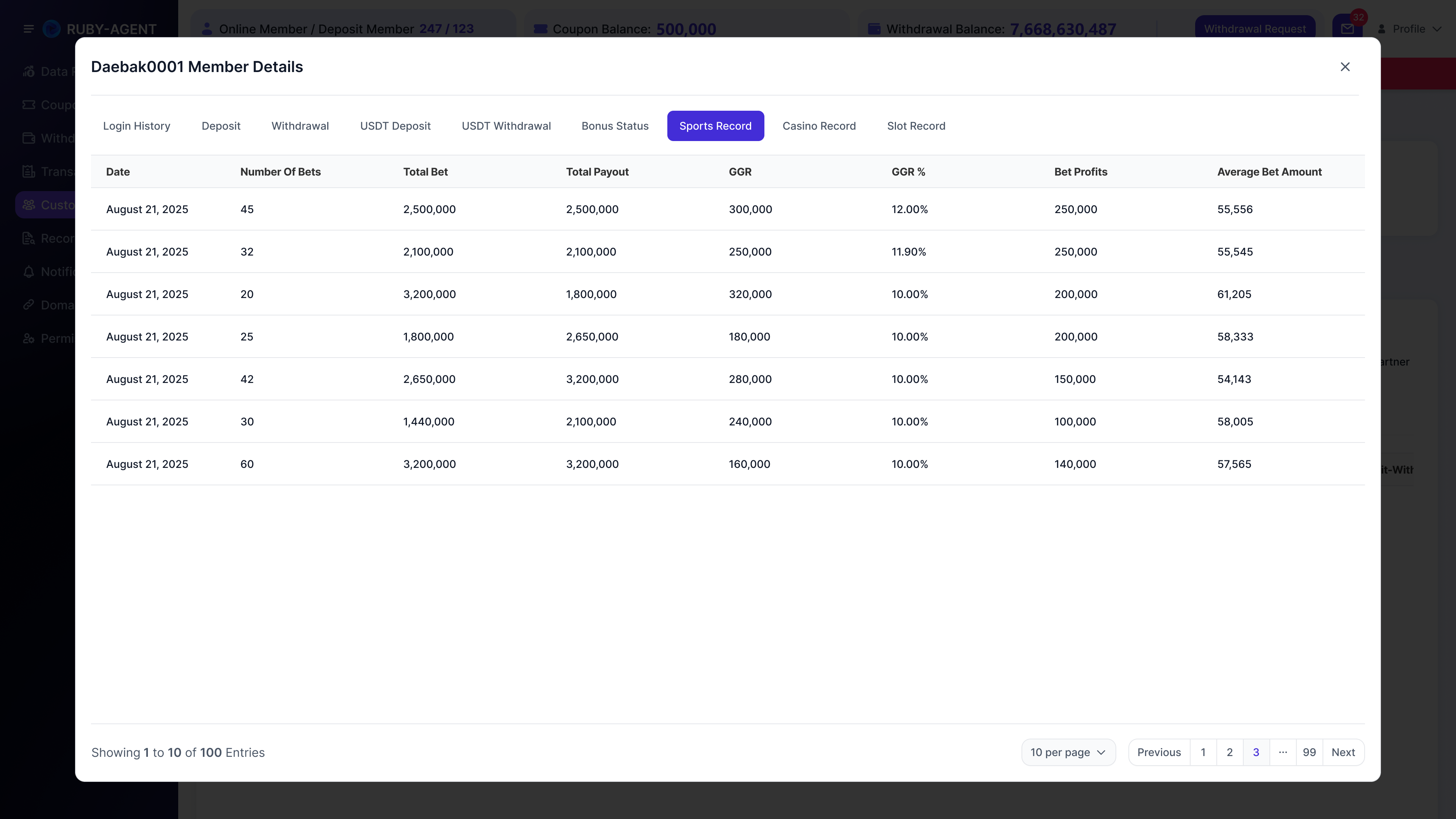Click the GGR % column header
The width and height of the screenshot is (1456, 819).
coord(908,172)
